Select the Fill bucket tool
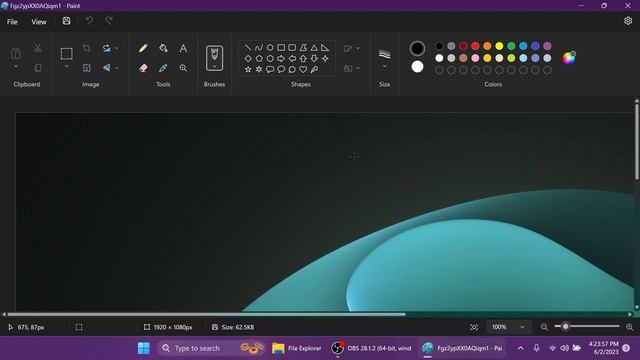The width and height of the screenshot is (640, 360). tap(163, 48)
